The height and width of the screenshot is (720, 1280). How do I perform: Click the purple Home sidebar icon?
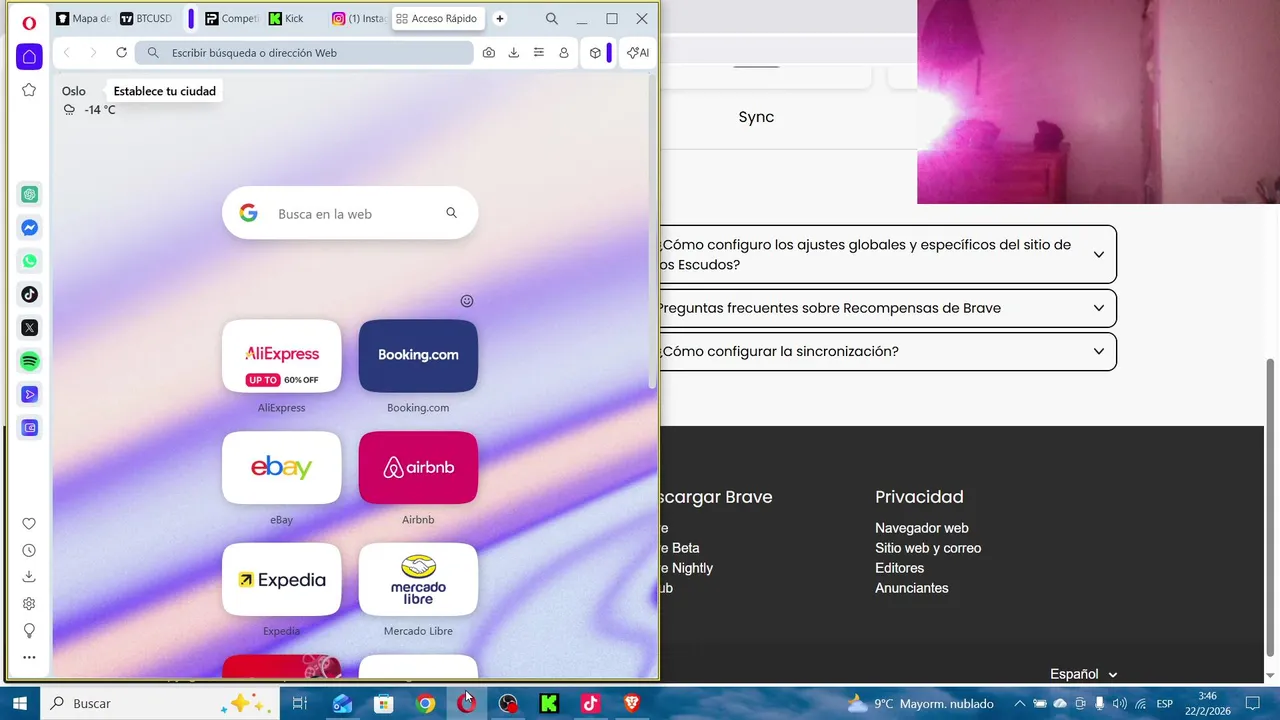point(29,57)
